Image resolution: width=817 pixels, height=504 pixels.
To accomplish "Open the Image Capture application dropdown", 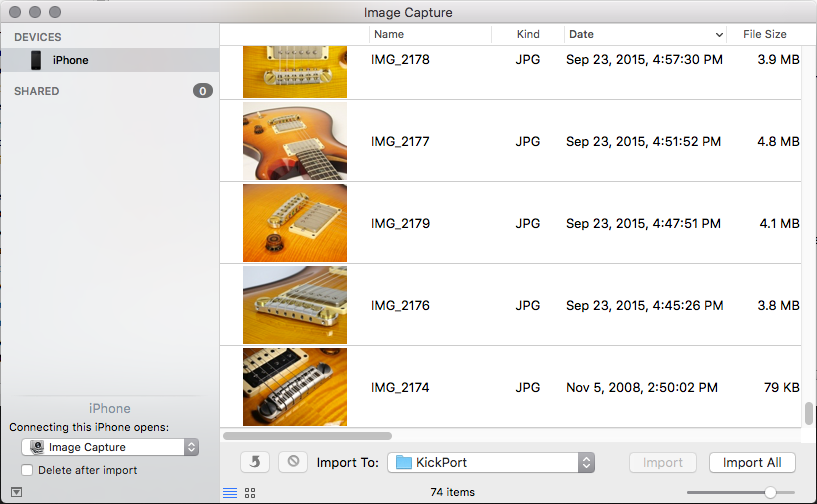I will click(110, 447).
